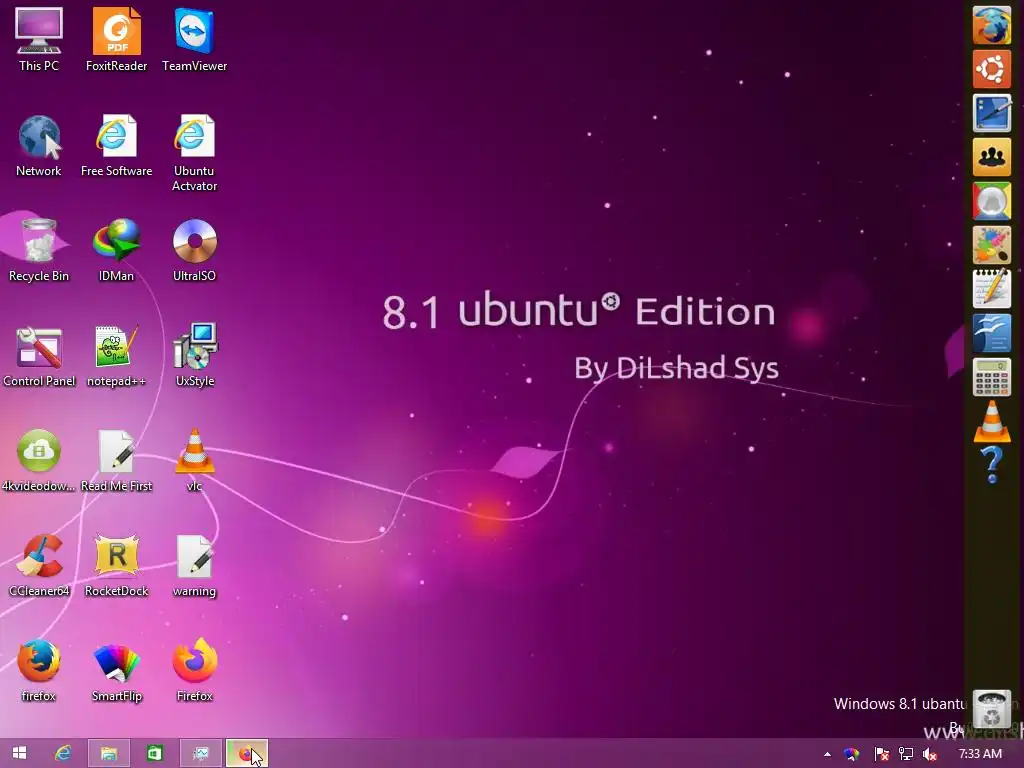Select the Recycle Bin on the desktop
The image size is (1024, 768).
[x=39, y=250]
